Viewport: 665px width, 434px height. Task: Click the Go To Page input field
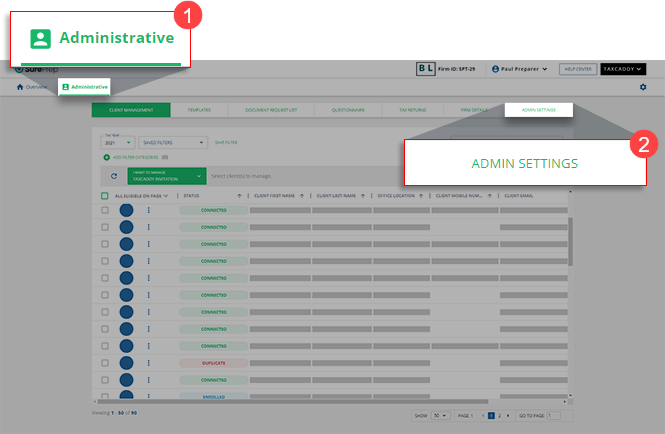554,414
